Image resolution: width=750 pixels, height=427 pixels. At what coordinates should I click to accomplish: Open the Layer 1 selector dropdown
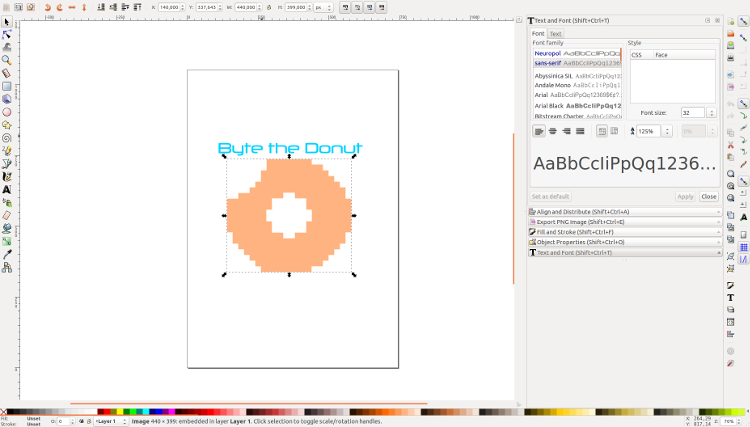point(111,421)
